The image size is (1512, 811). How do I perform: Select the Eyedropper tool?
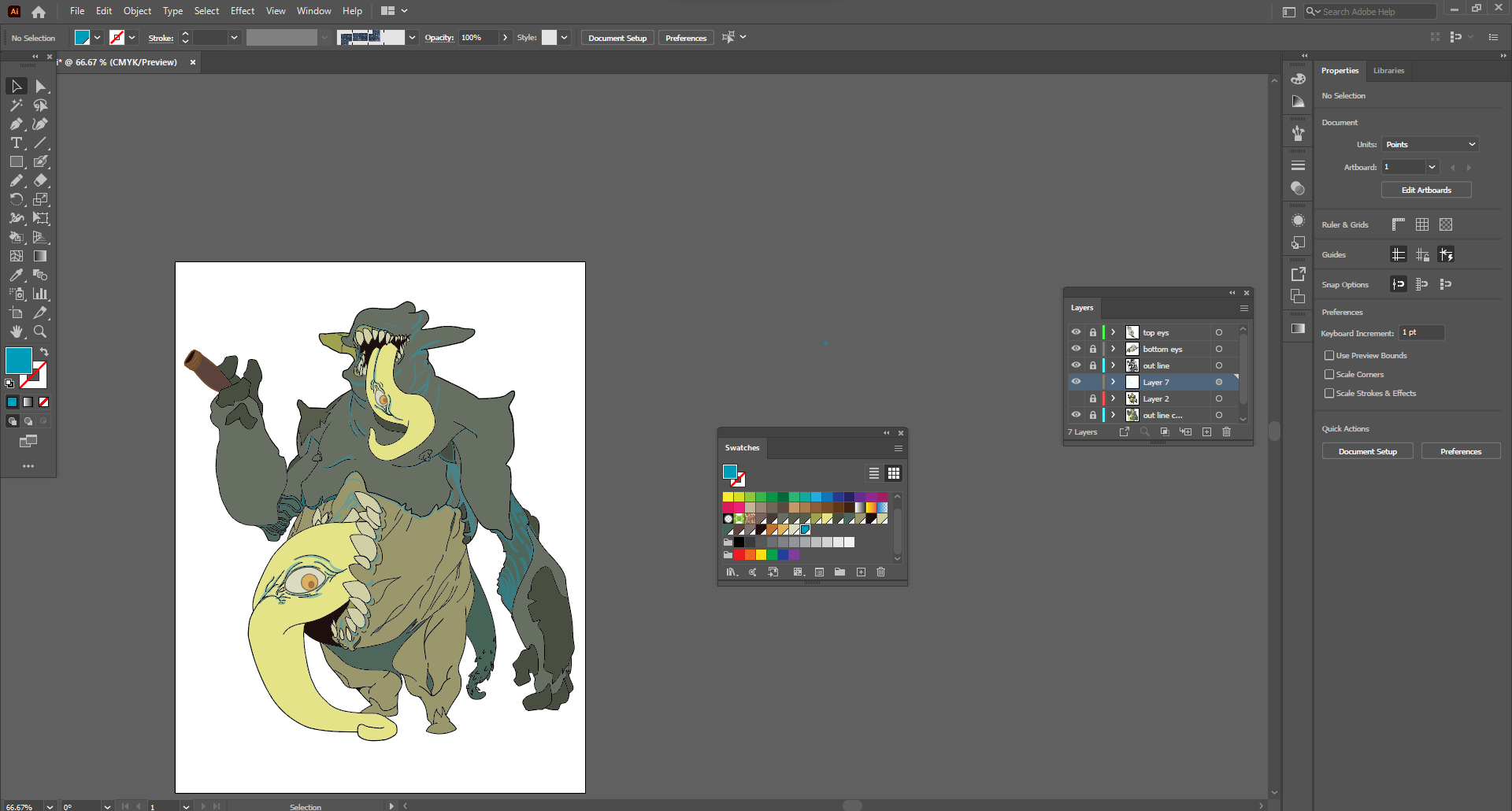point(17,275)
